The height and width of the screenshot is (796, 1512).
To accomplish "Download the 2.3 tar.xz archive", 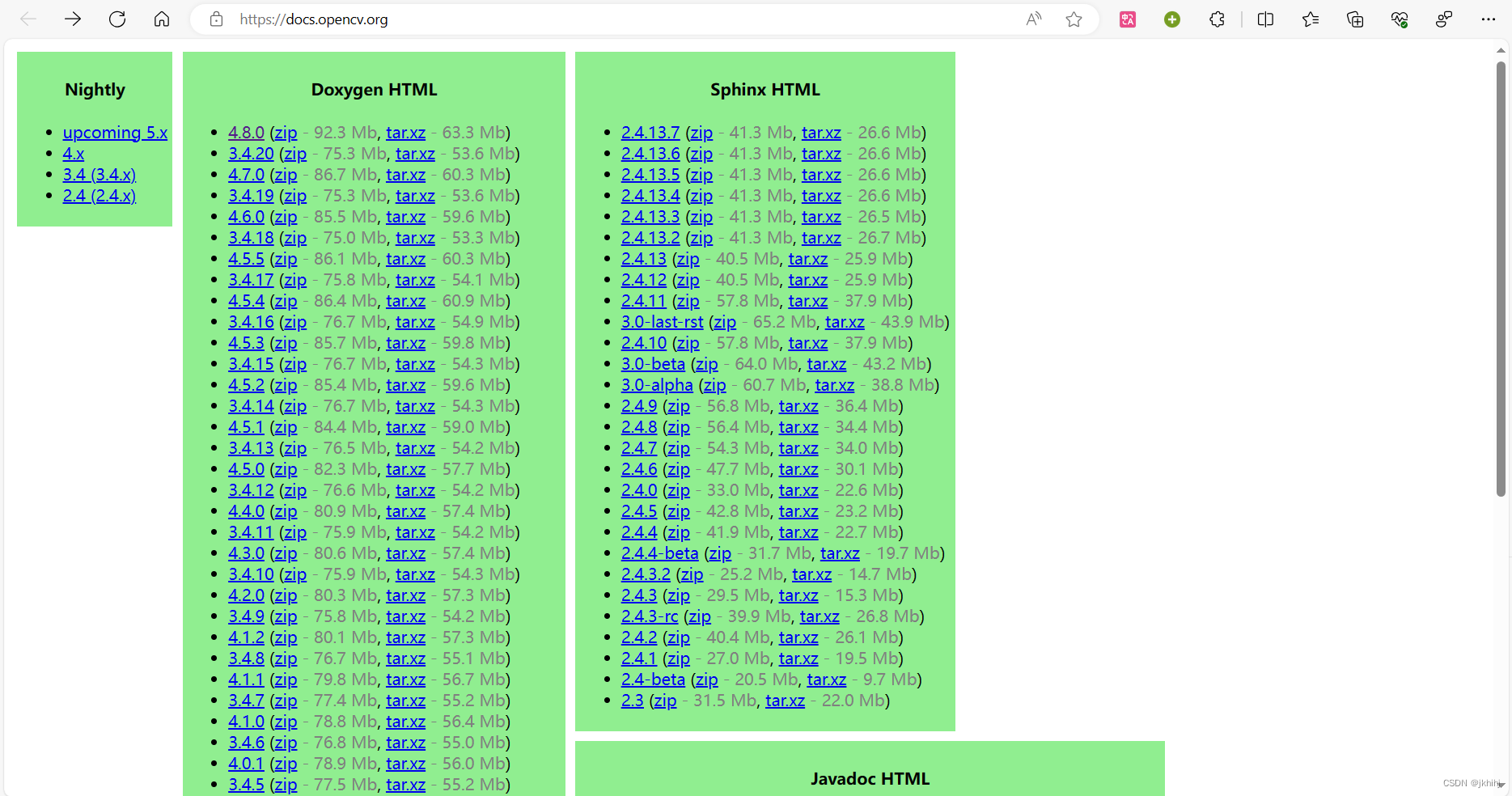I will click(x=784, y=700).
